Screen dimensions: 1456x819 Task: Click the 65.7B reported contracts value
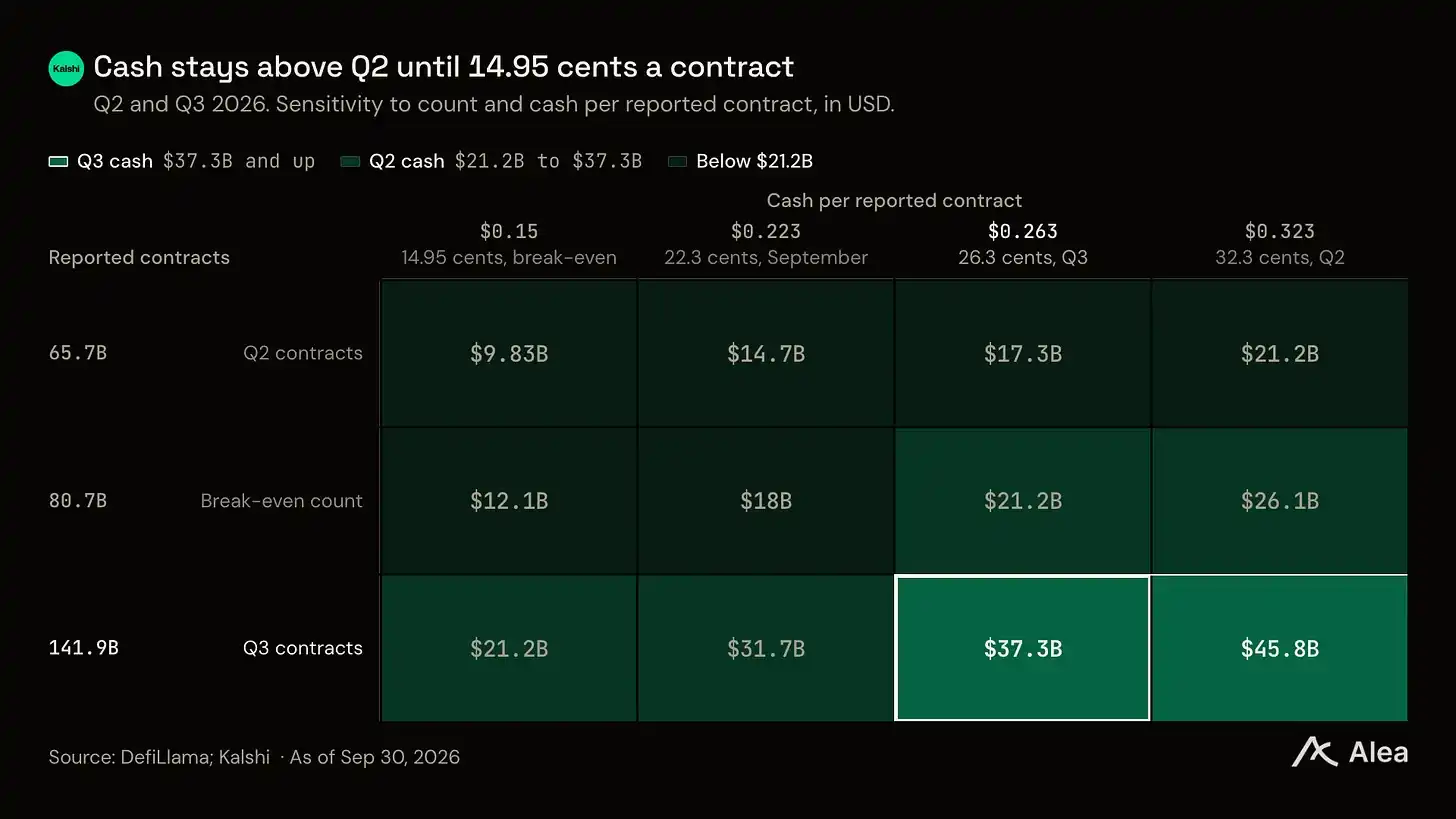(x=78, y=353)
